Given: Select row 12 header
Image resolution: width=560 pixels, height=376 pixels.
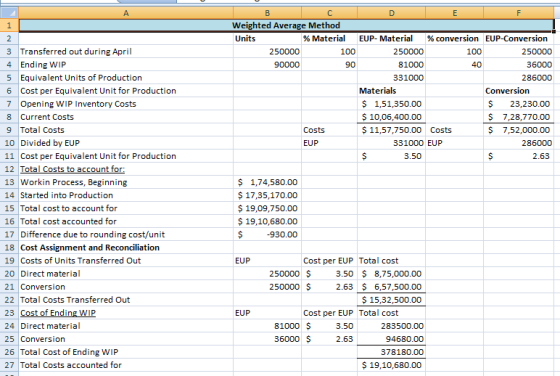Looking at the screenshot, I should pyautogui.click(x=9, y=169).
